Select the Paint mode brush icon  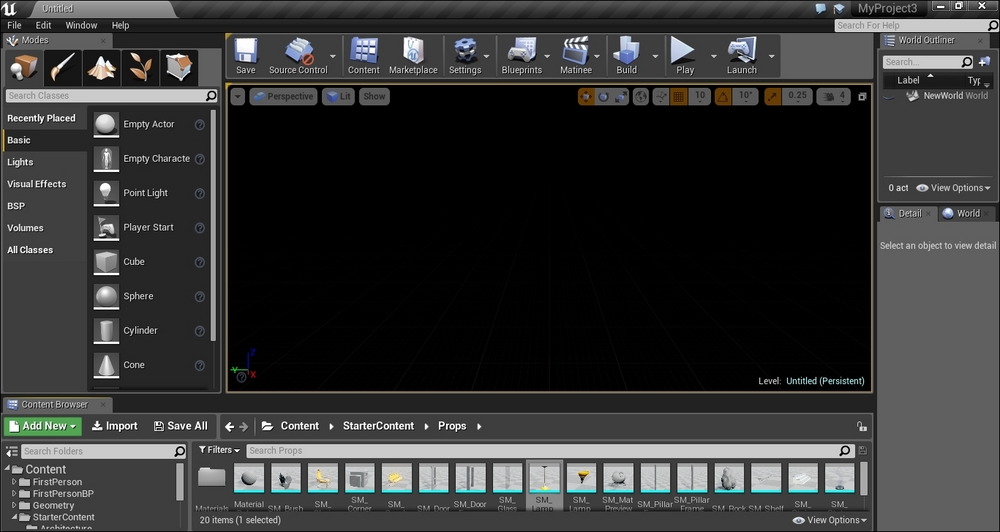tap(63, 68)
